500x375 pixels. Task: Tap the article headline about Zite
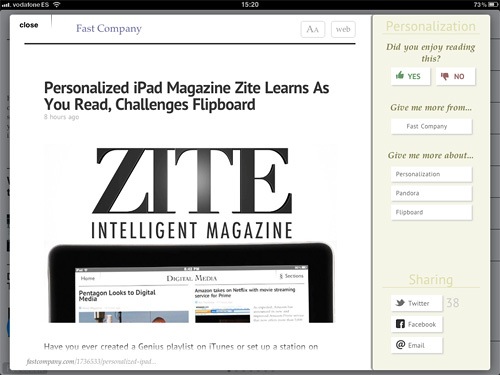(186, 96)
